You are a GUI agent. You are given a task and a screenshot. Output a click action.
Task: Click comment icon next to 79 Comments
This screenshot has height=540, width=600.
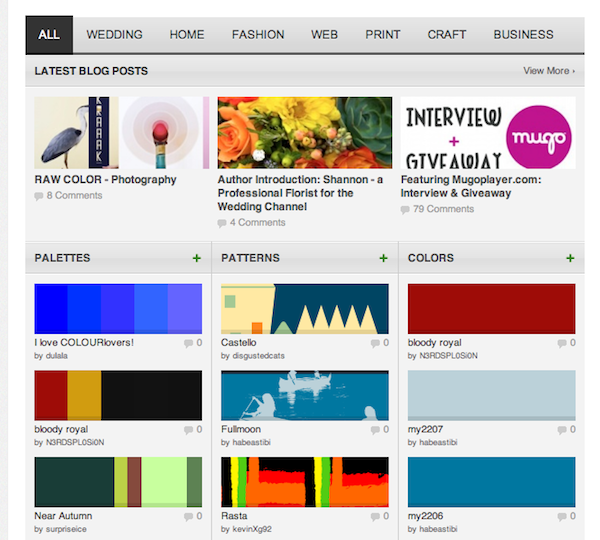pyautogui.click(x=405, y=209)
